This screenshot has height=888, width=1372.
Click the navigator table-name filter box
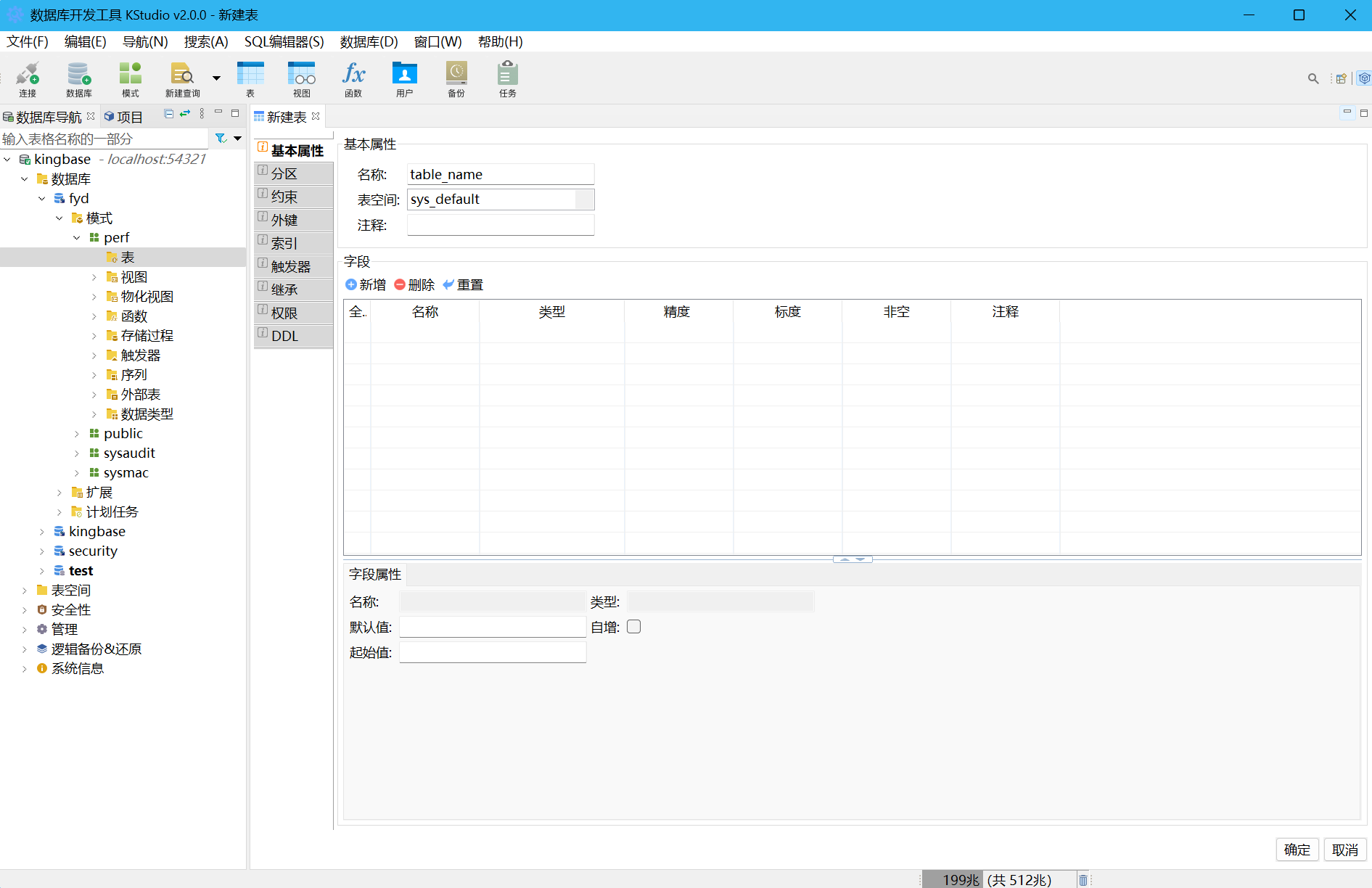104,139
